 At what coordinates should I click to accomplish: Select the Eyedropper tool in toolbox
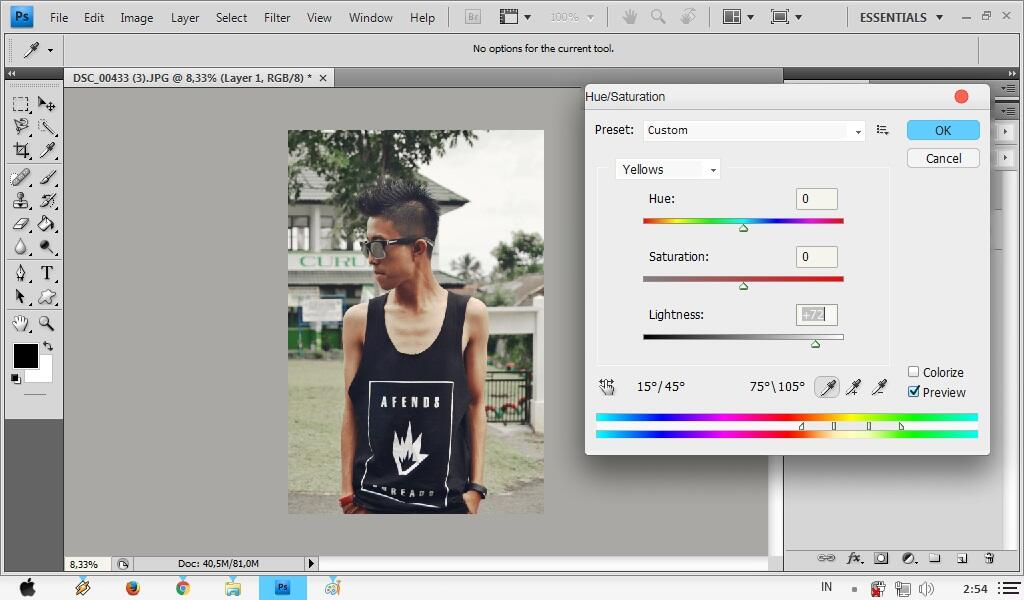coord(46,150)
